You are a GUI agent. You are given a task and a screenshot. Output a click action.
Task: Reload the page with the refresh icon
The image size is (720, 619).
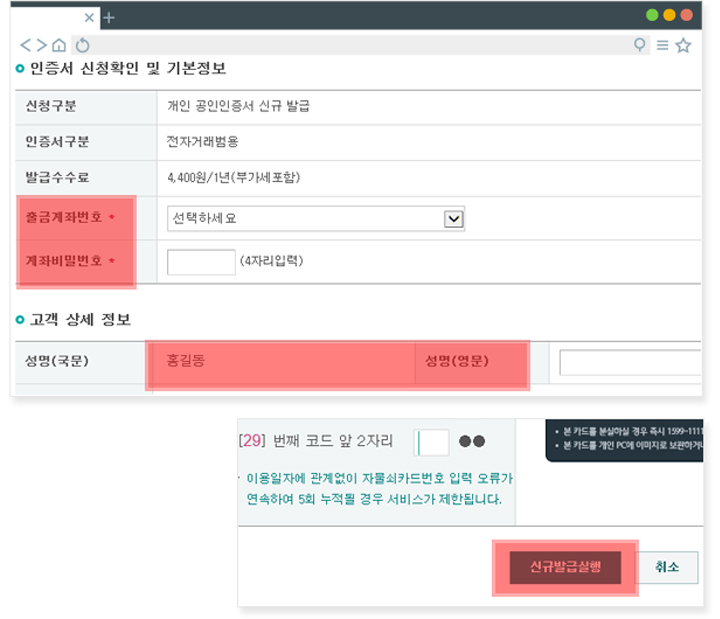(83, 45)
